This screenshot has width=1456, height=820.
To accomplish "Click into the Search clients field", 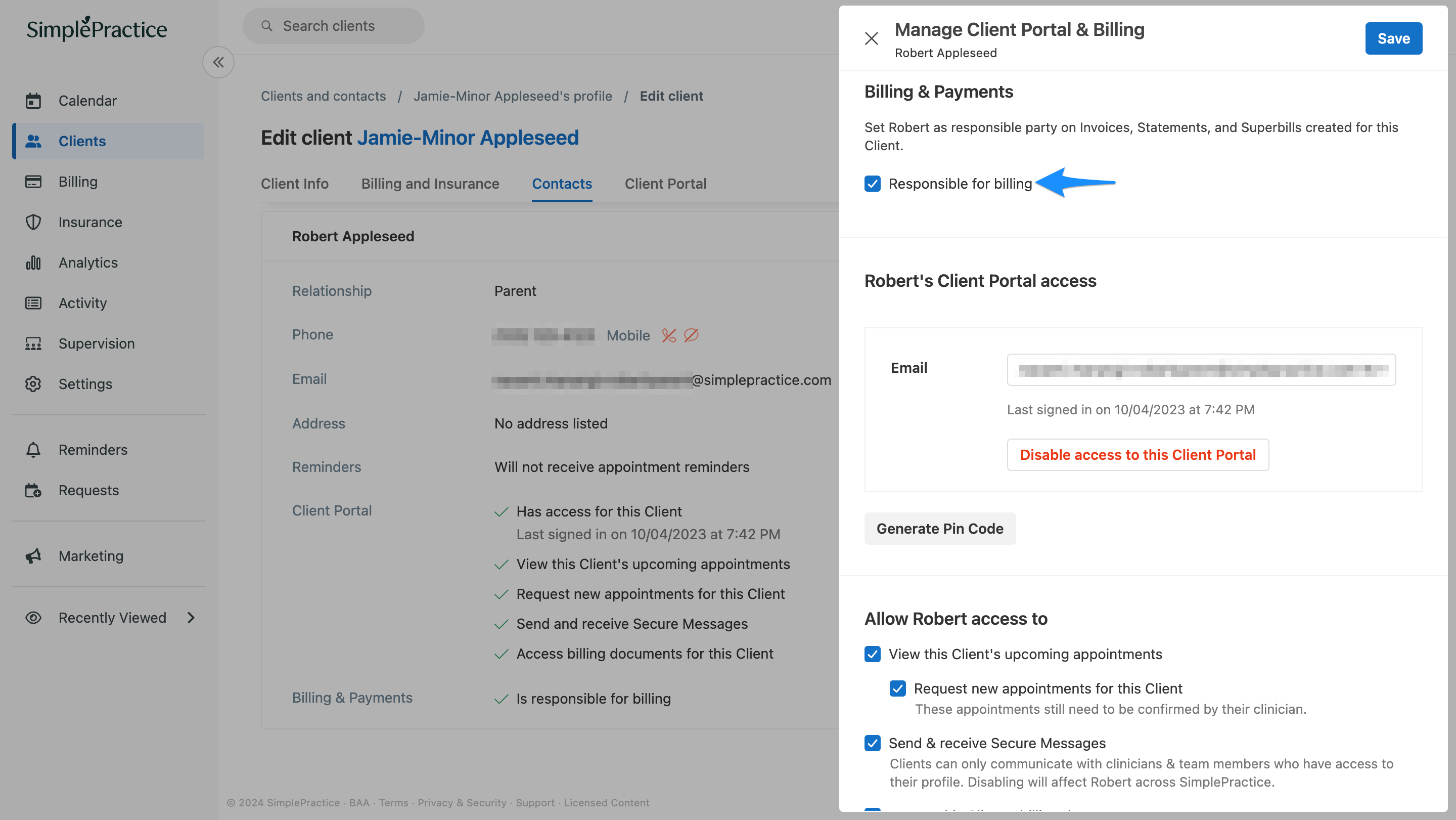I will (334, 26).
